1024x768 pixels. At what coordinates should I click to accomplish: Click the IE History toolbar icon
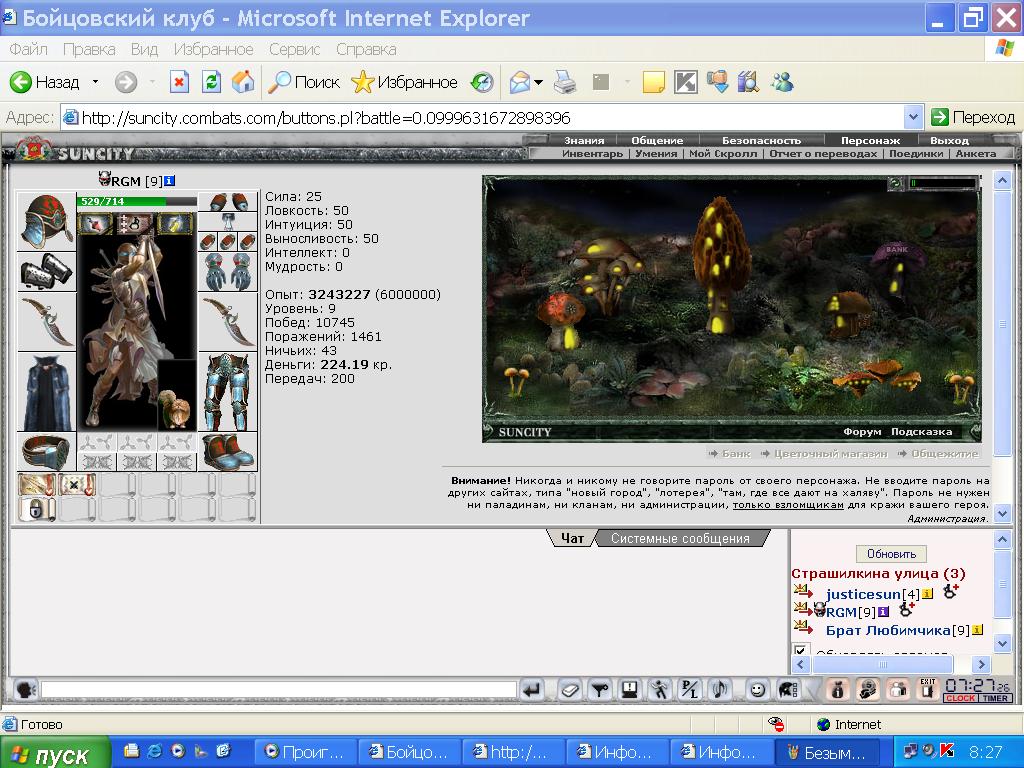[482, 82]
